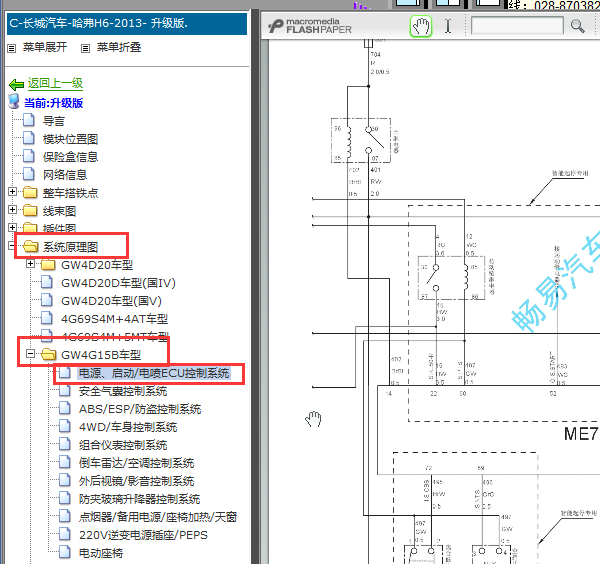
Task: Open 倒车雷达/空调控制系统 diagram
Action: 136,463
